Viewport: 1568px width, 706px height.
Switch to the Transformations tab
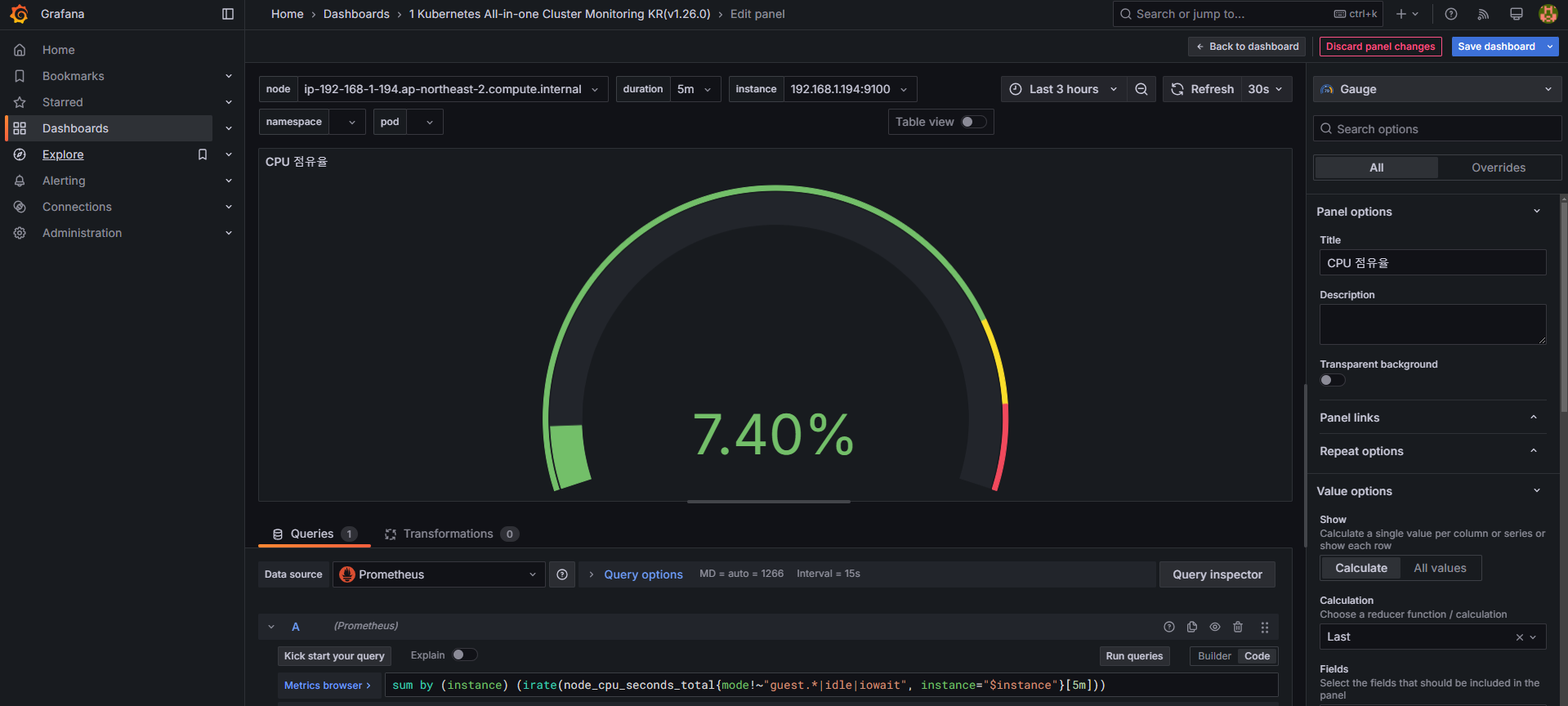click(x=451, y=534)
